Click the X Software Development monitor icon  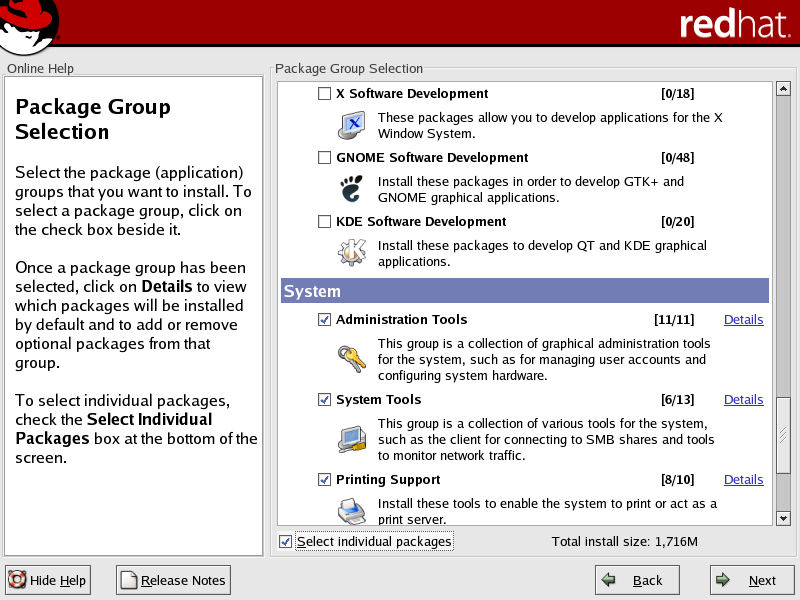tap(352, 125)
